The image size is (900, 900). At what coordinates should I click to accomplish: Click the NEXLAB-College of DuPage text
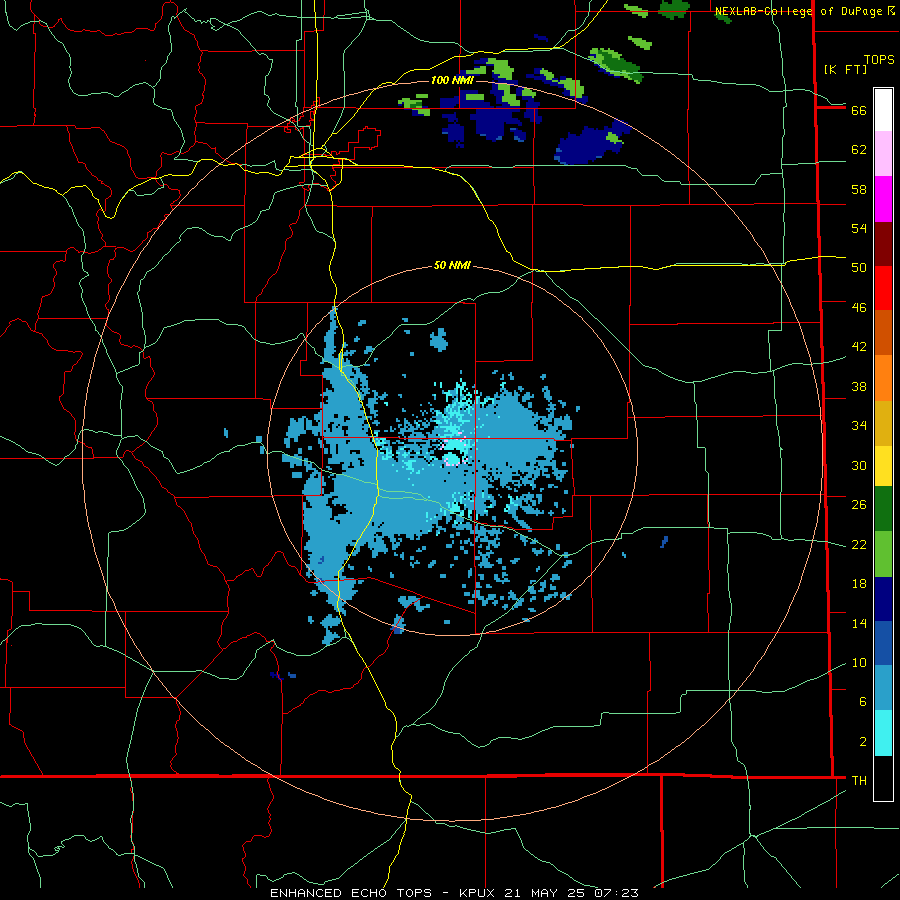coord(800,11)
